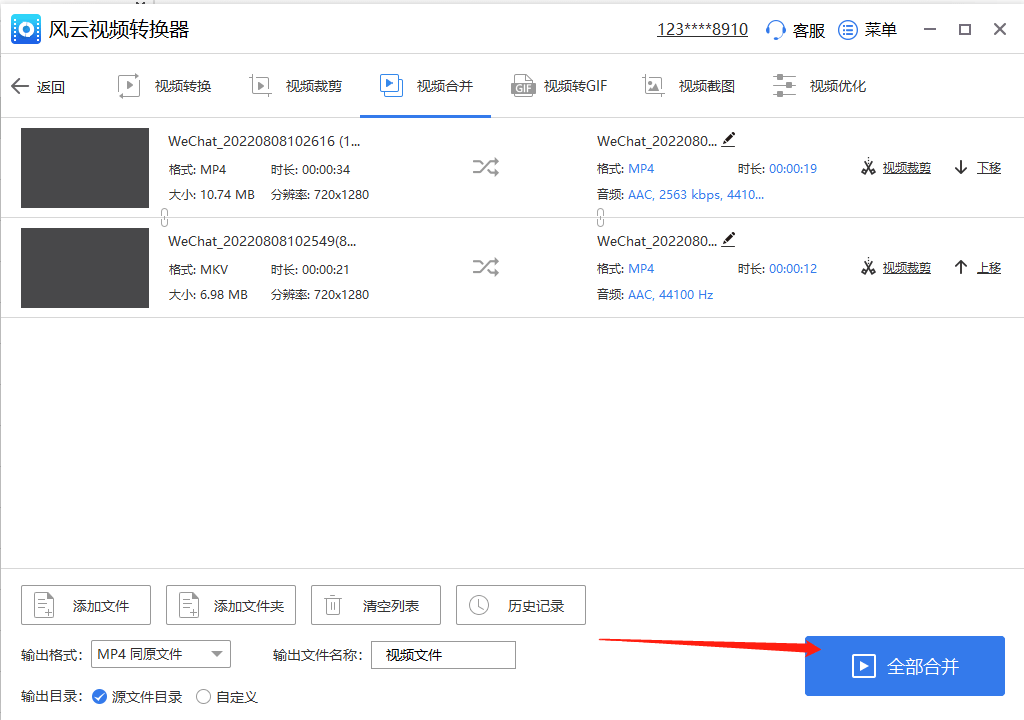Open the 视频转GIF tab

coord(559,86)
